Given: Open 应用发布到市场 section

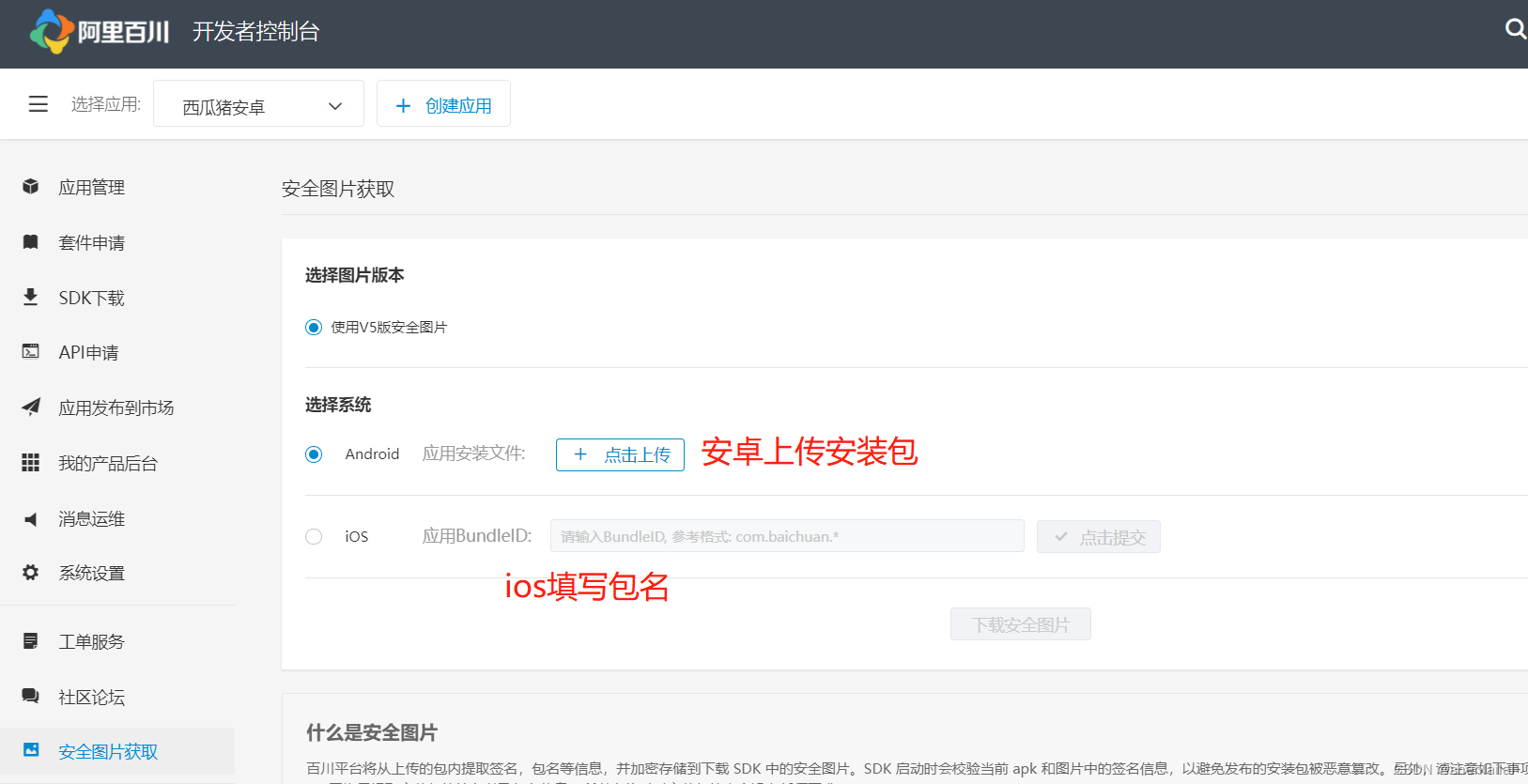Looking at the screenshot, I should 117,407.
